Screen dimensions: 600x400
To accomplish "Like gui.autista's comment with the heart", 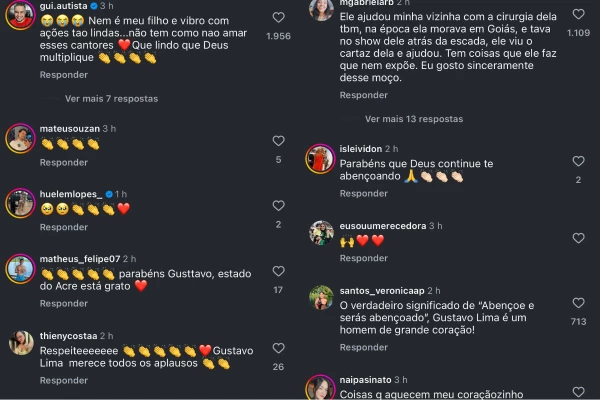I will click(x=278, y=17).
